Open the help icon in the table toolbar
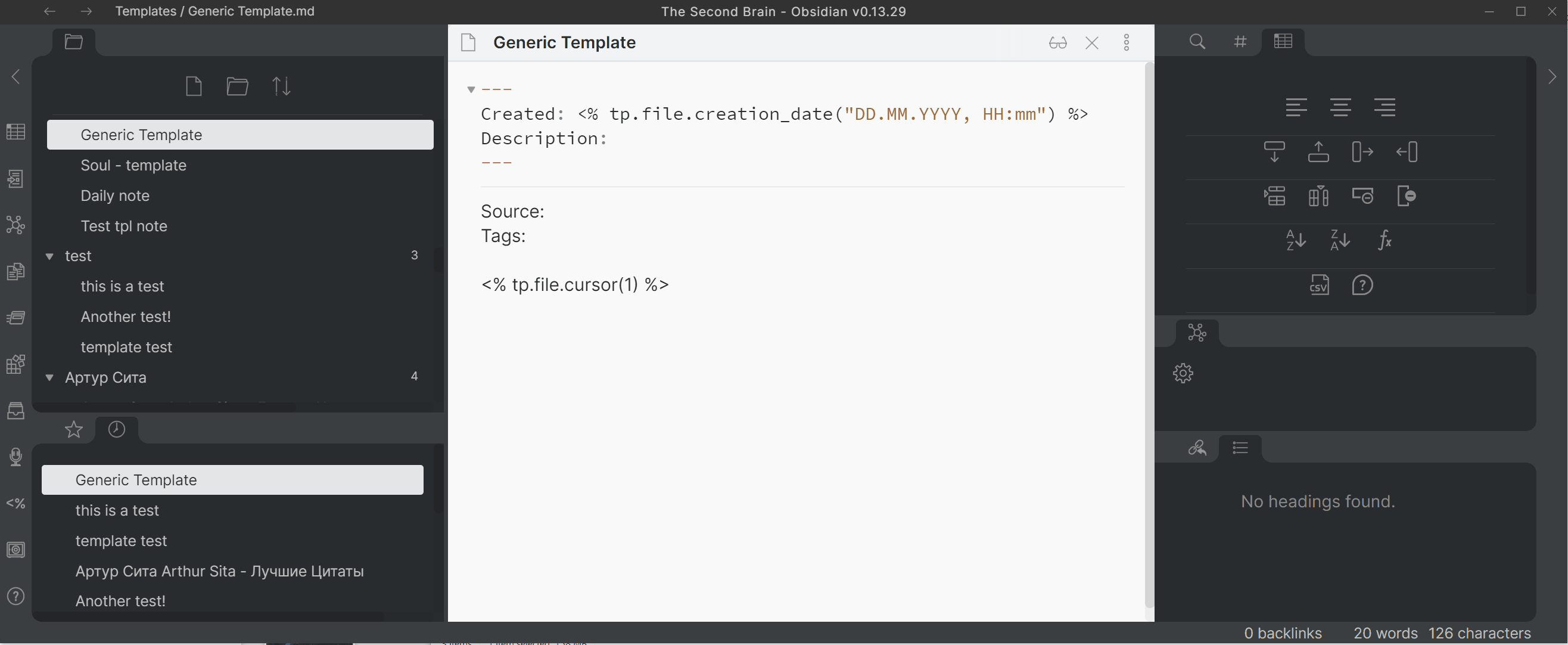1568x645 pixels. tap(1363, 284)
